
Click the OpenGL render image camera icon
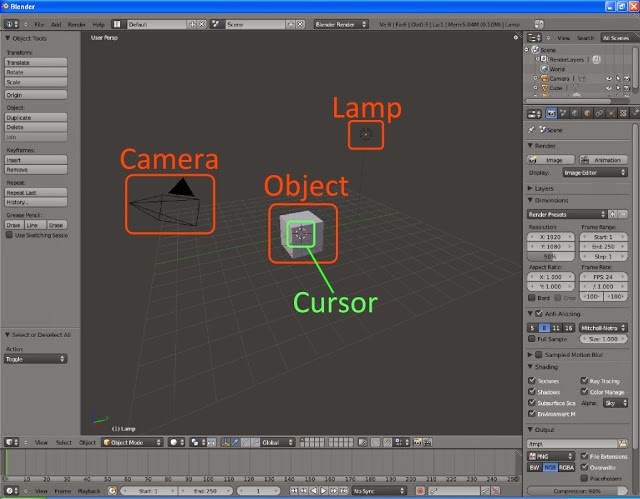(417, 442)
